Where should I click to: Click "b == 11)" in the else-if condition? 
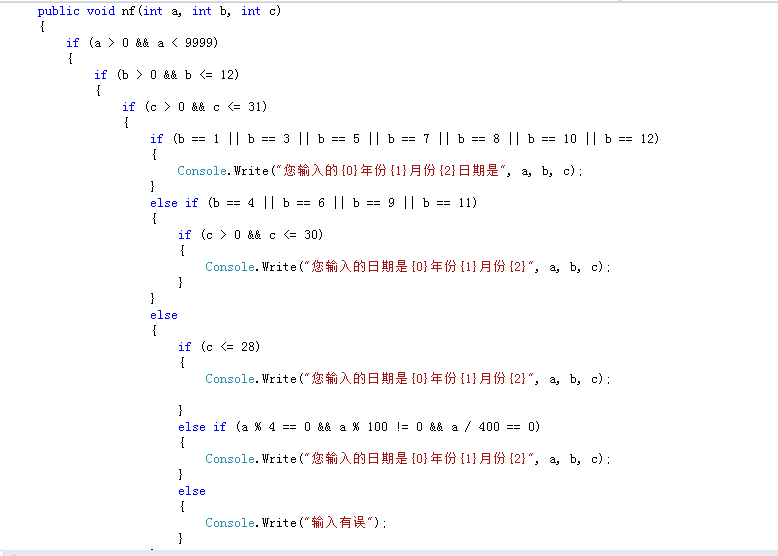pyautogui.click(x=450, y=203)
